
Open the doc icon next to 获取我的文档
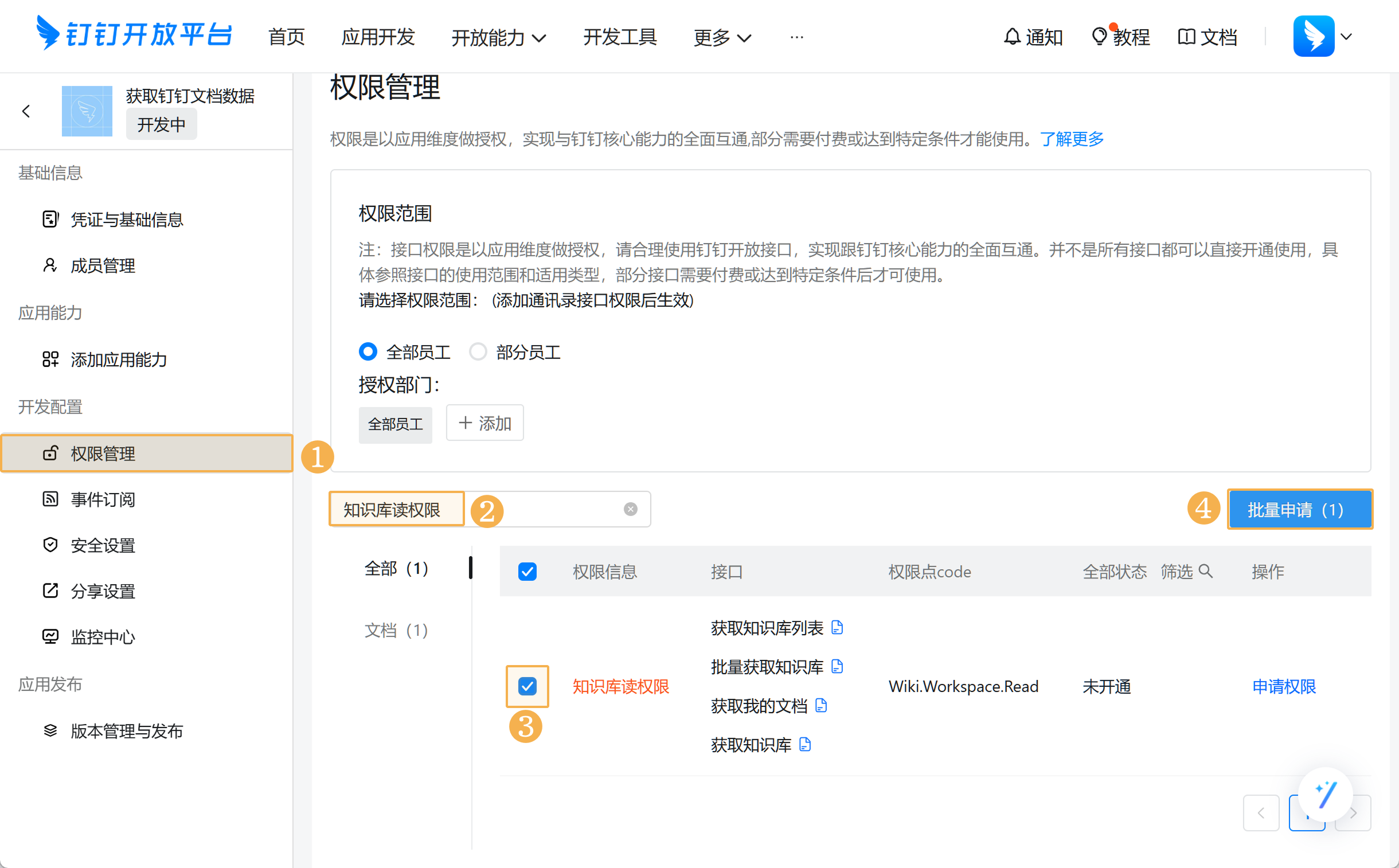[821, 706]
